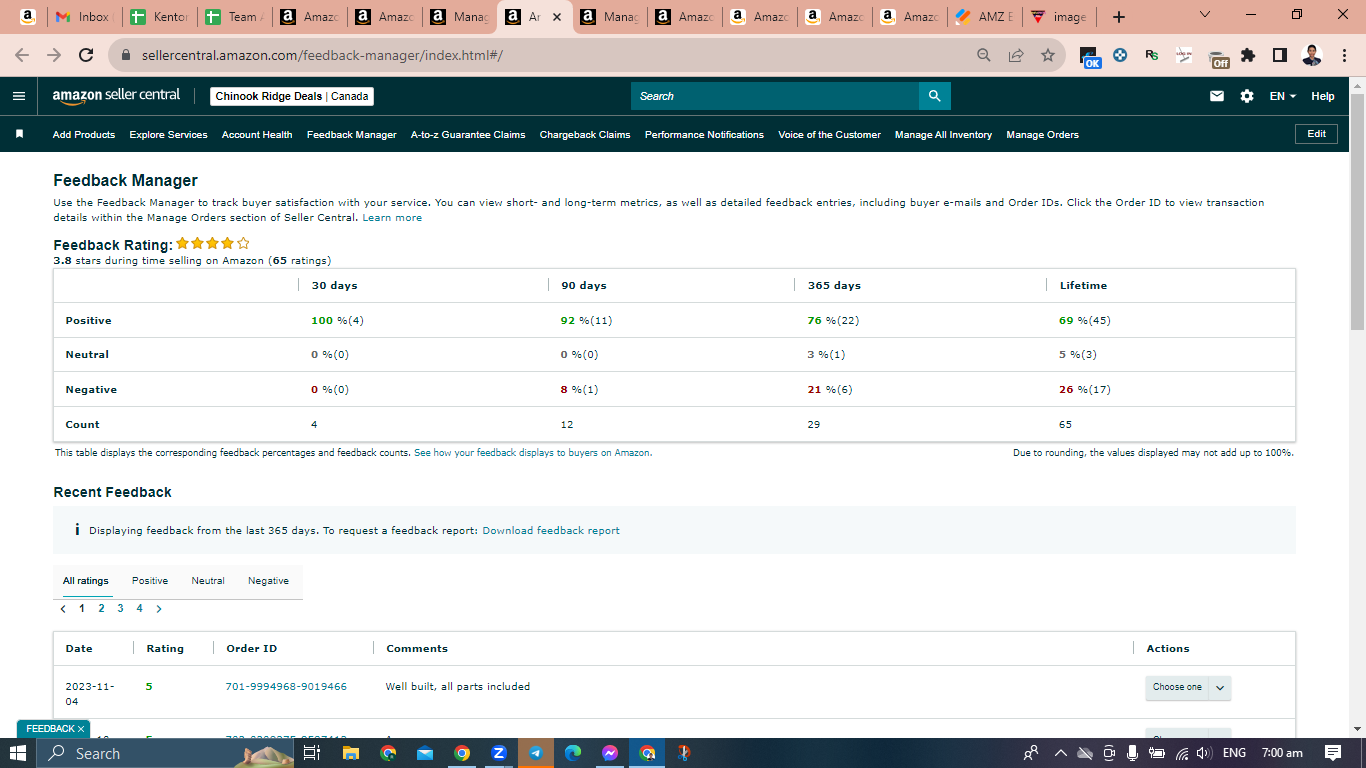Viewport: 1366px width, 768px height.
Task: Open Manage All Inventory
Action: pos(943,134)
